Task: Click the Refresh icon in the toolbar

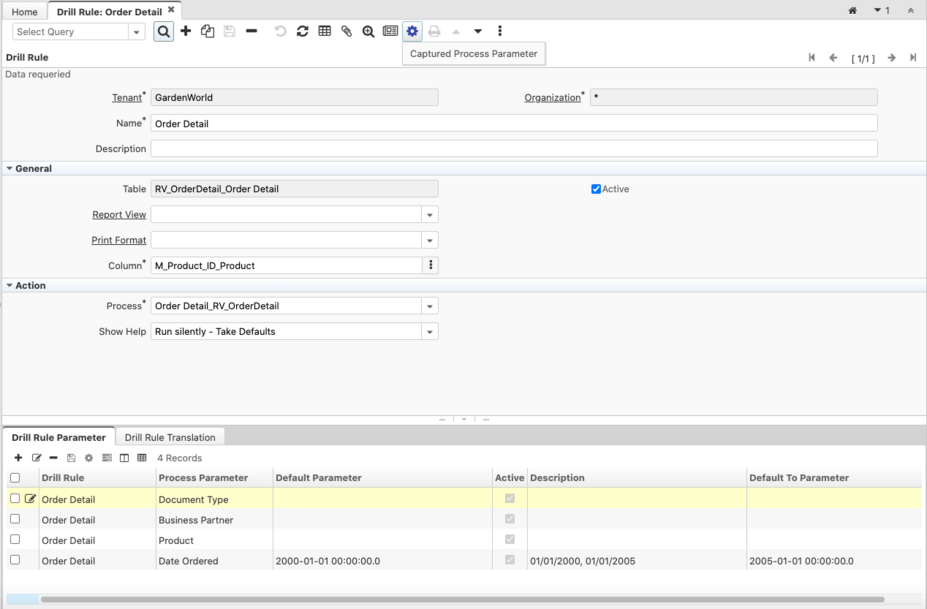Action: [x=303, y=31]
